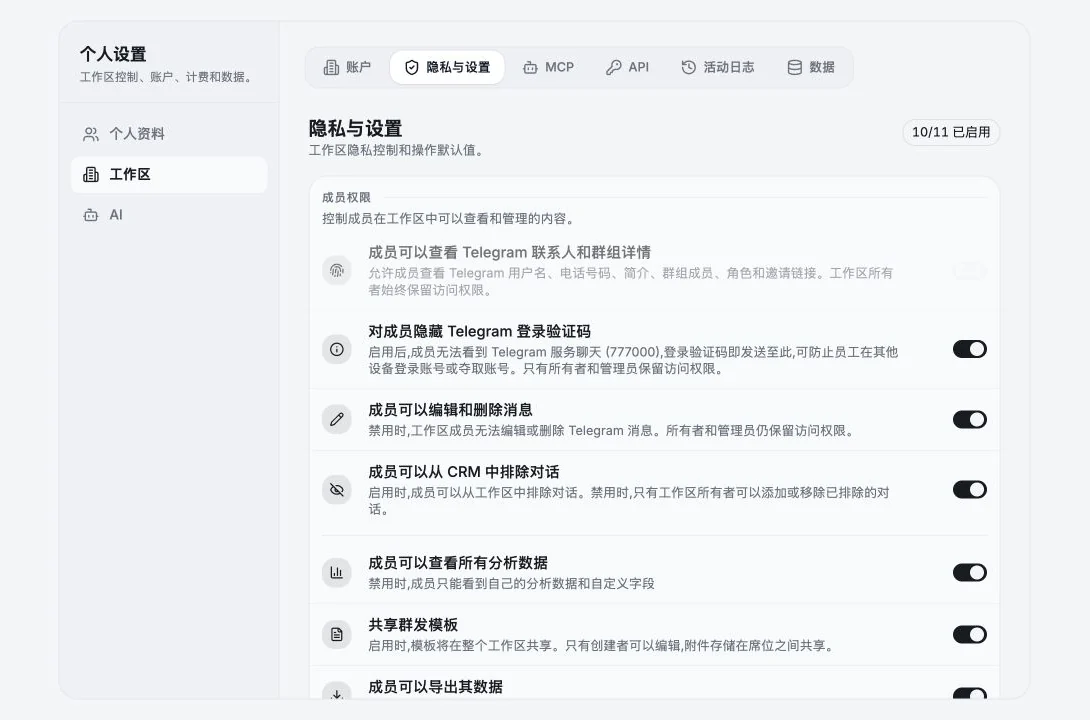
Task: Click the 对成员隐藏 Telegram 登录验证码 title
Action: 480,332
